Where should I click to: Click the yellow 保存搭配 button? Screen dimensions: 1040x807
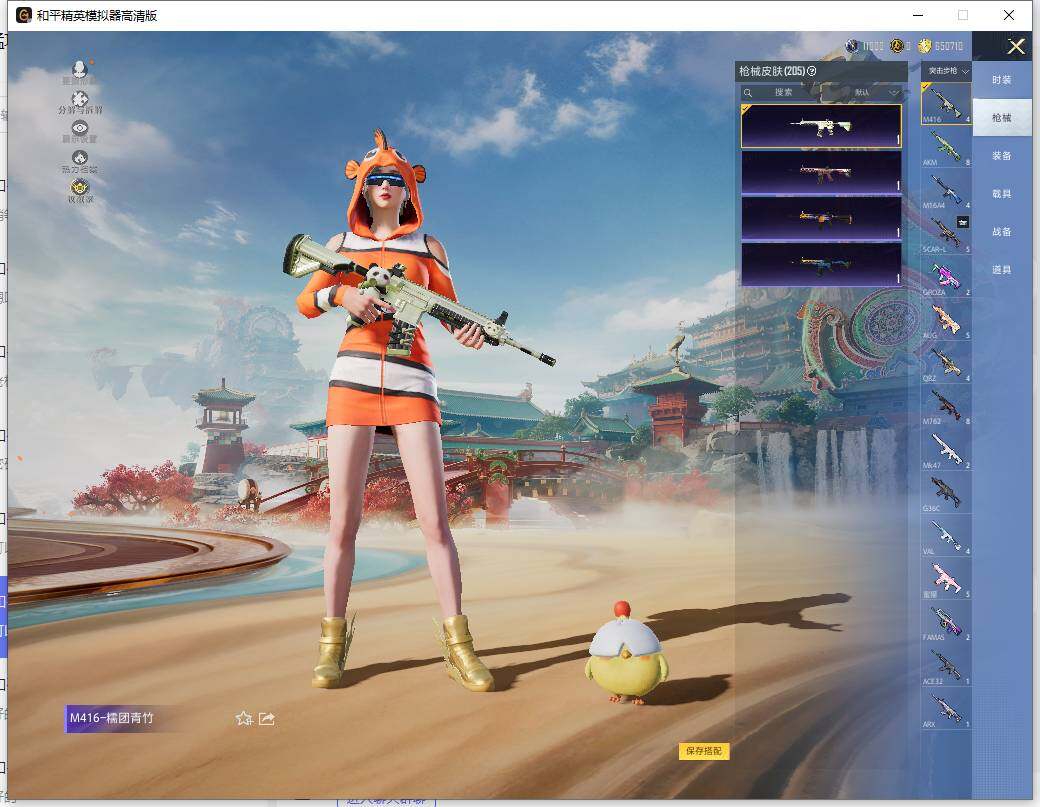[704, 751]
